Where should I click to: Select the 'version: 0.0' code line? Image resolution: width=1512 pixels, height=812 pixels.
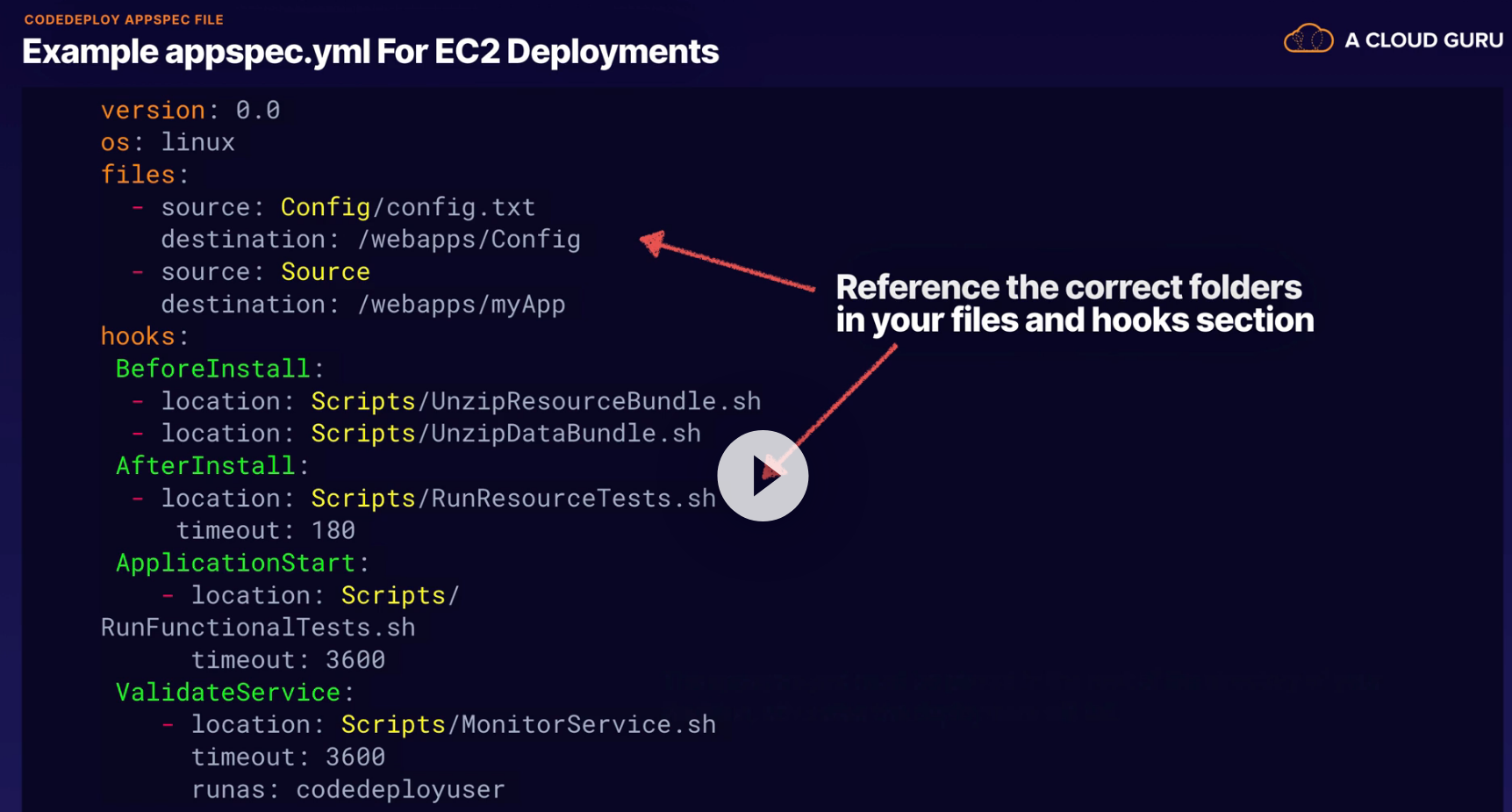click(190, 111)
